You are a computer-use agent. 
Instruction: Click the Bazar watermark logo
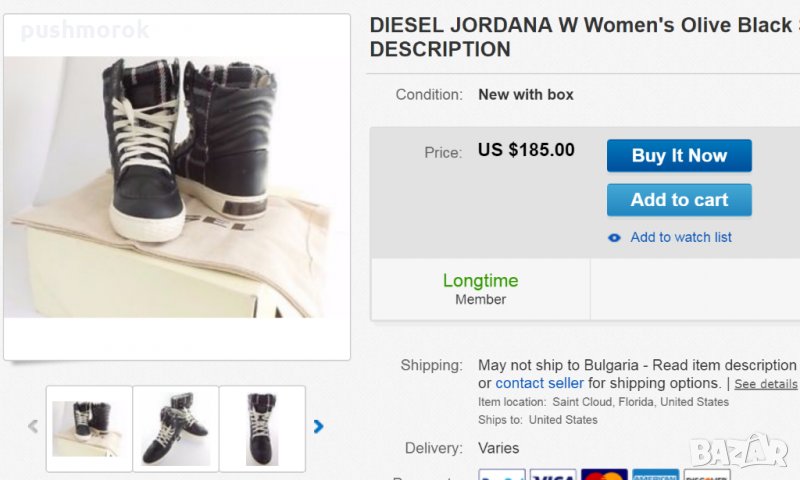tap(739, 450)
